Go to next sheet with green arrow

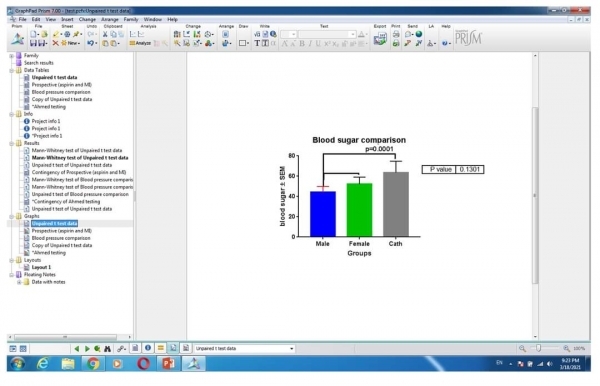87,349
